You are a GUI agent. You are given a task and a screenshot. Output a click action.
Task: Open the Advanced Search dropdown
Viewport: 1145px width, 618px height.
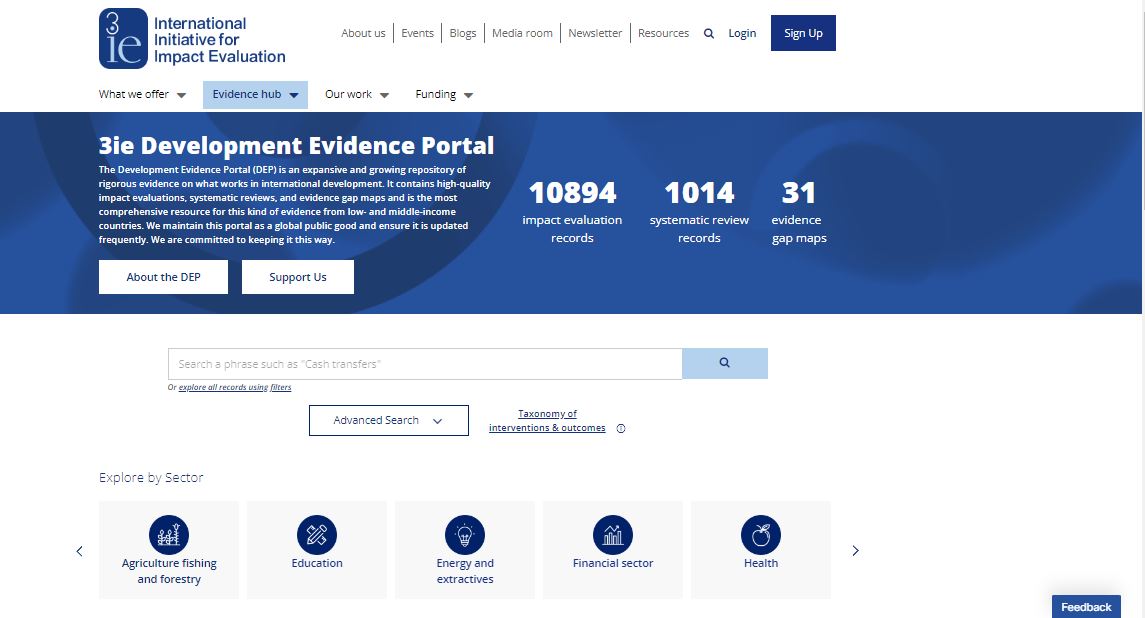click(x=388, y=421)
